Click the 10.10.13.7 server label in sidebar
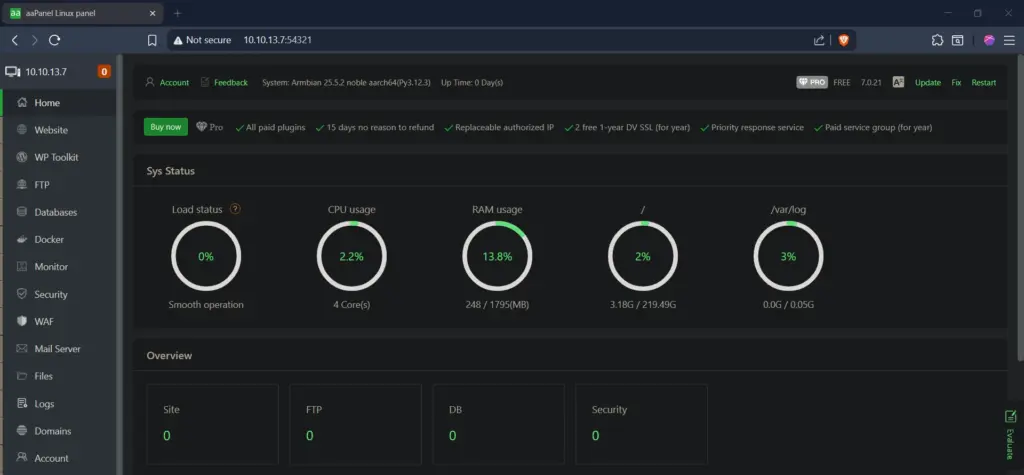1024x475 pixels. (x=46, y=72)
